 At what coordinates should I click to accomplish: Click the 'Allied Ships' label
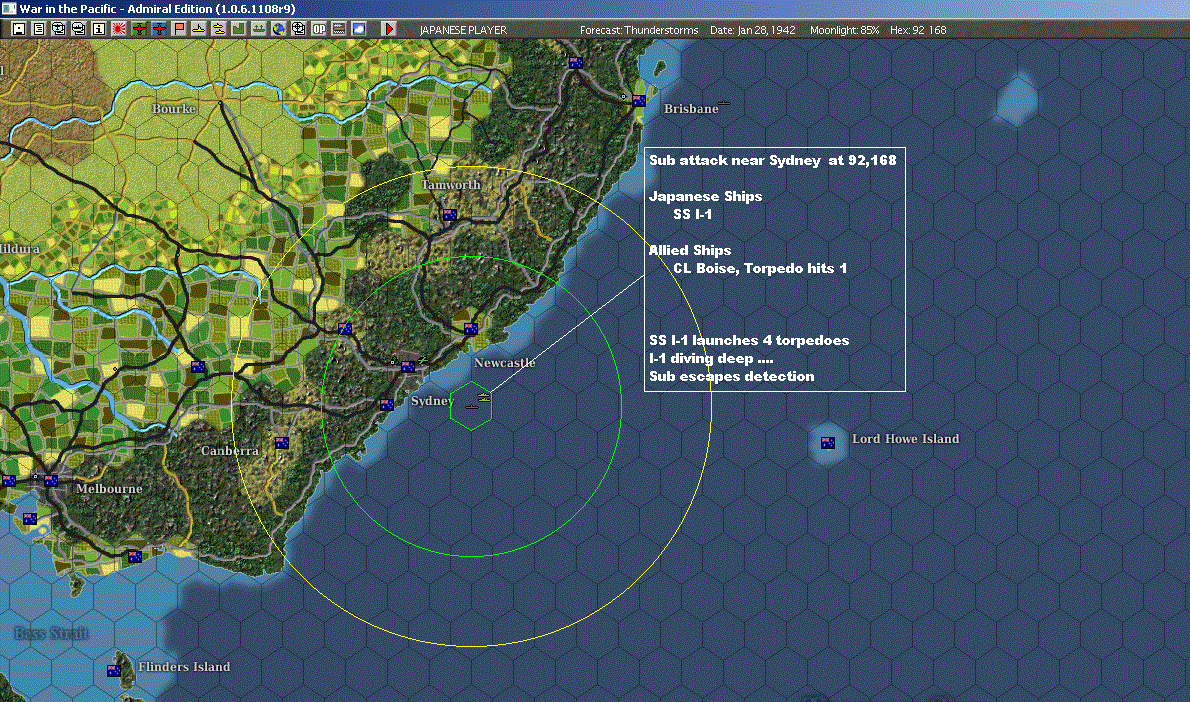click(x=690, y=250)
